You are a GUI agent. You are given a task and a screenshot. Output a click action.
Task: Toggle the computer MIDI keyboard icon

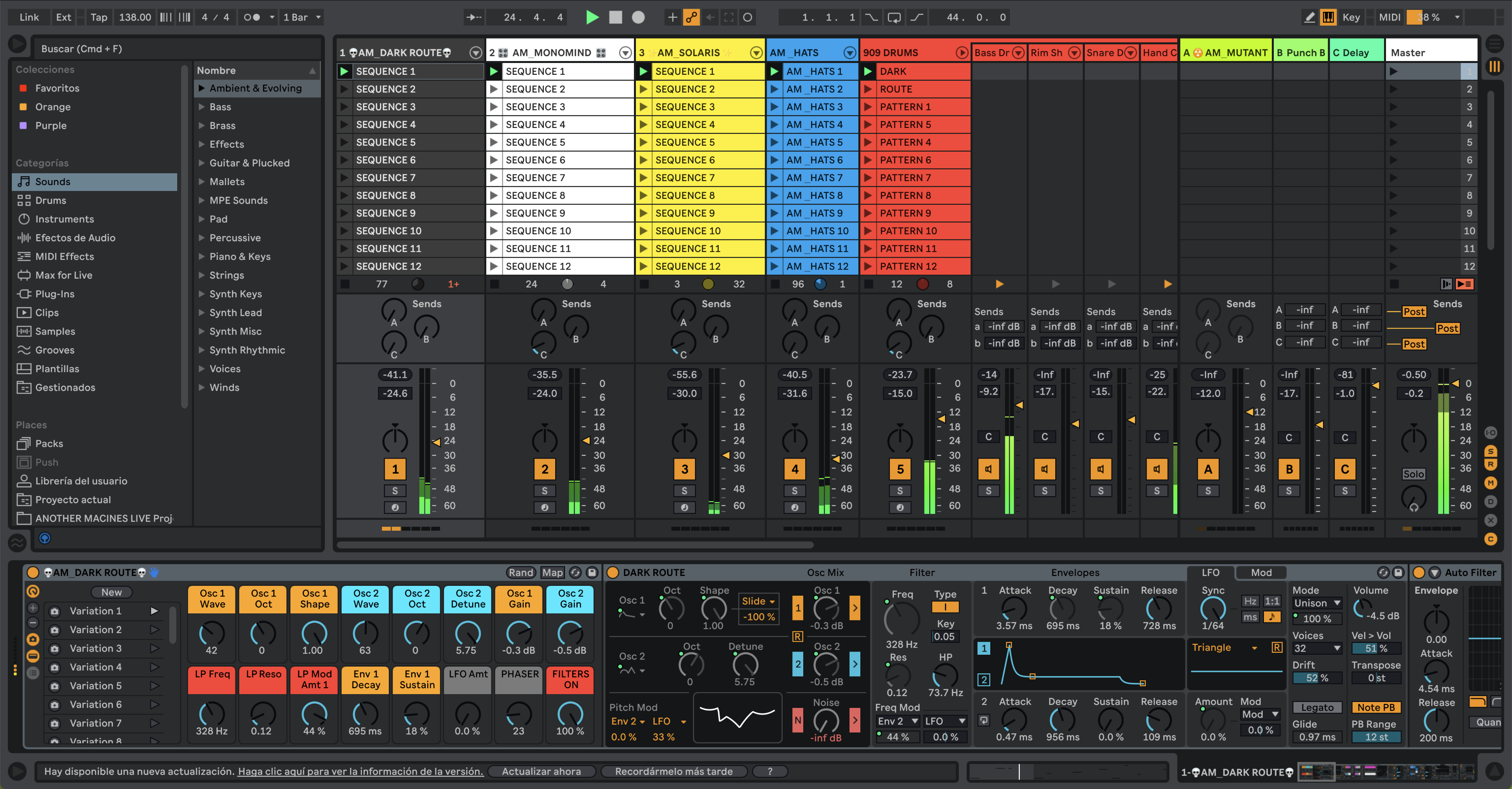(1328, 18)
